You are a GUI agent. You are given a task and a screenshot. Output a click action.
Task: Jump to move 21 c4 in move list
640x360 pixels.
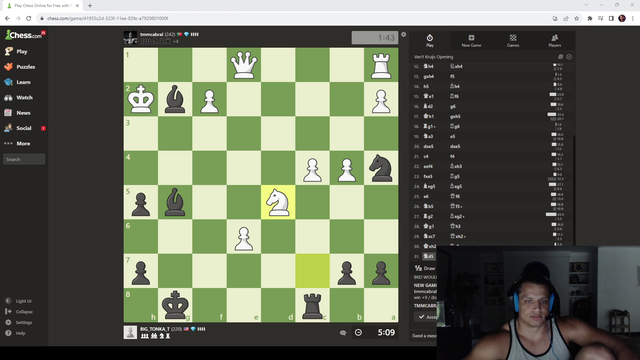tap(426, 156)
